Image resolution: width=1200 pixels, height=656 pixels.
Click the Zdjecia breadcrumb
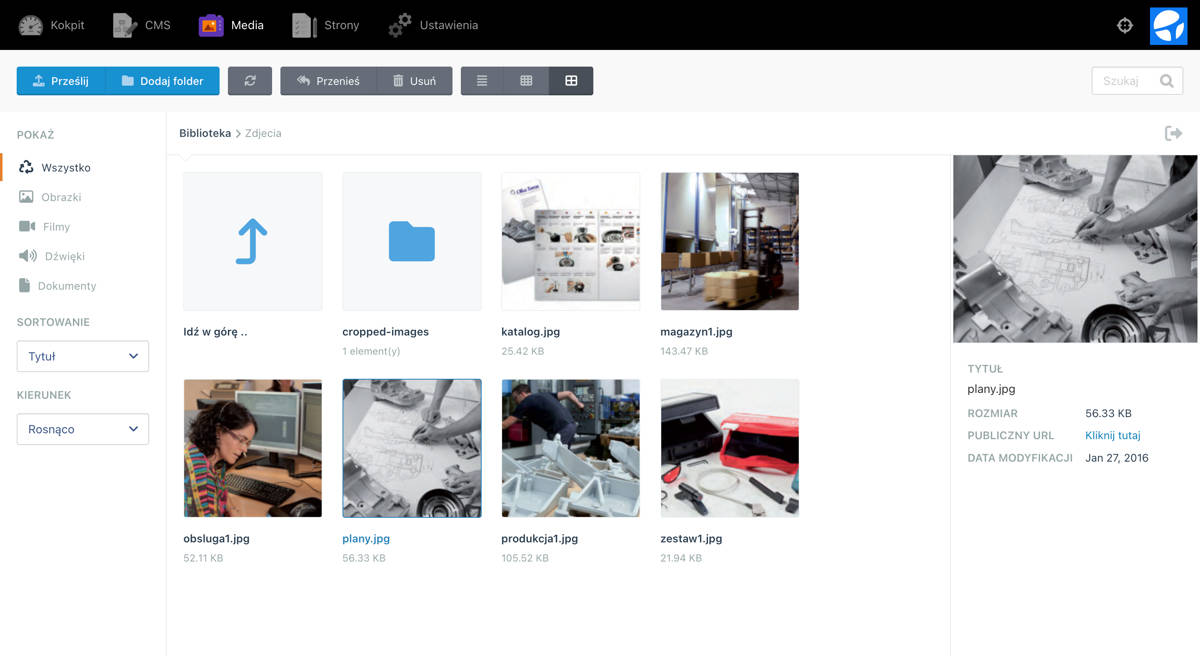263,133
